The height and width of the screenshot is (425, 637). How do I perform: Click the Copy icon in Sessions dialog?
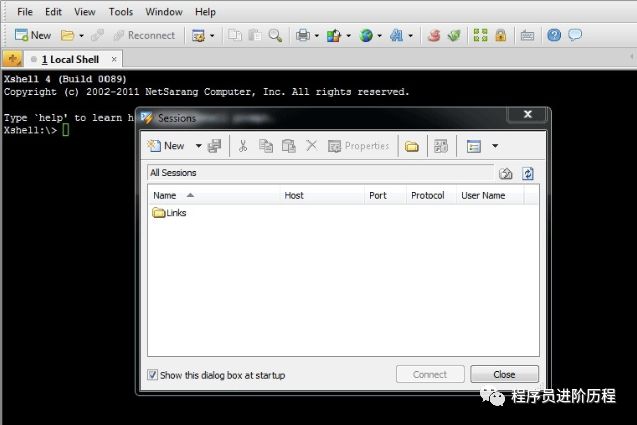coord(266,145)
